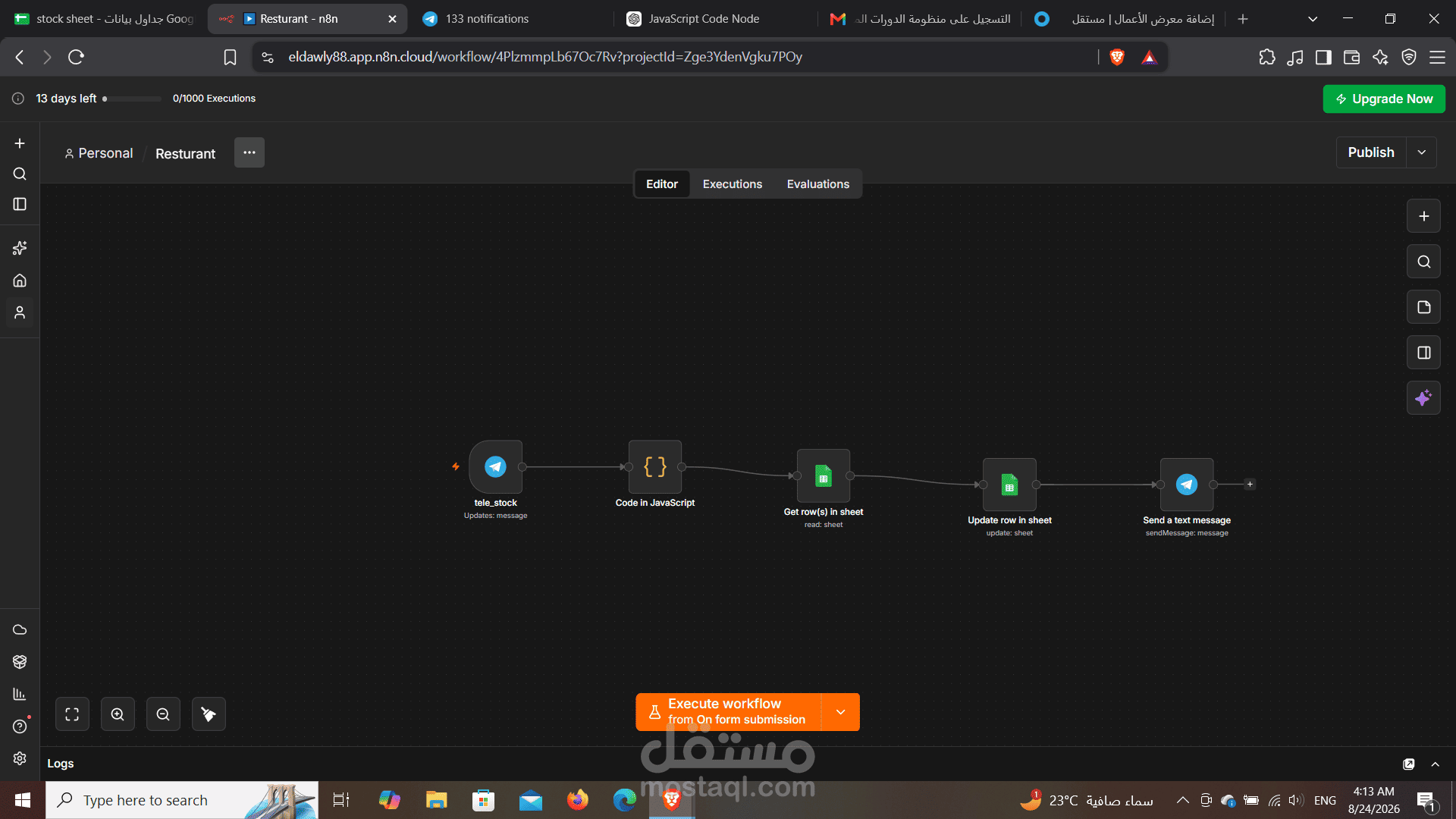The height and width of the screenshot is (819, 1456).
Task: Add a sticky note to canvas
Action: (x=1423, y=307)
